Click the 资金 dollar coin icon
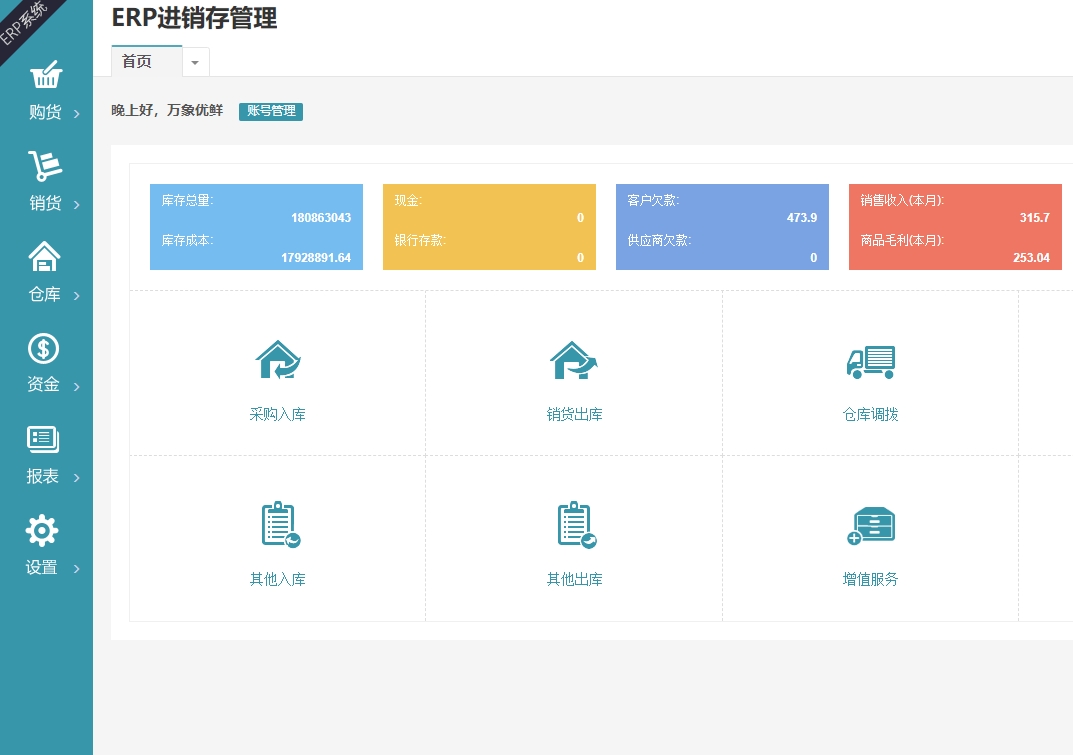The width and height of the screenshot is (1073, 755). [44, 348]
